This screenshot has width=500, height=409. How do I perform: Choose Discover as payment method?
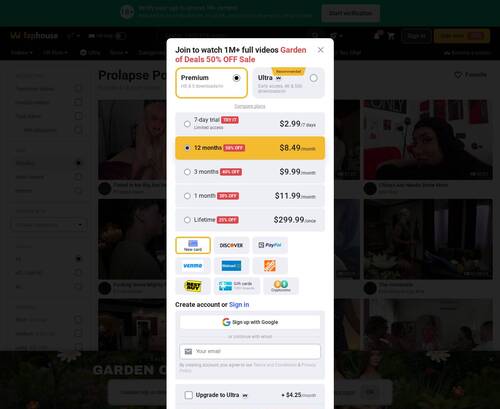(x=231, y=245)
